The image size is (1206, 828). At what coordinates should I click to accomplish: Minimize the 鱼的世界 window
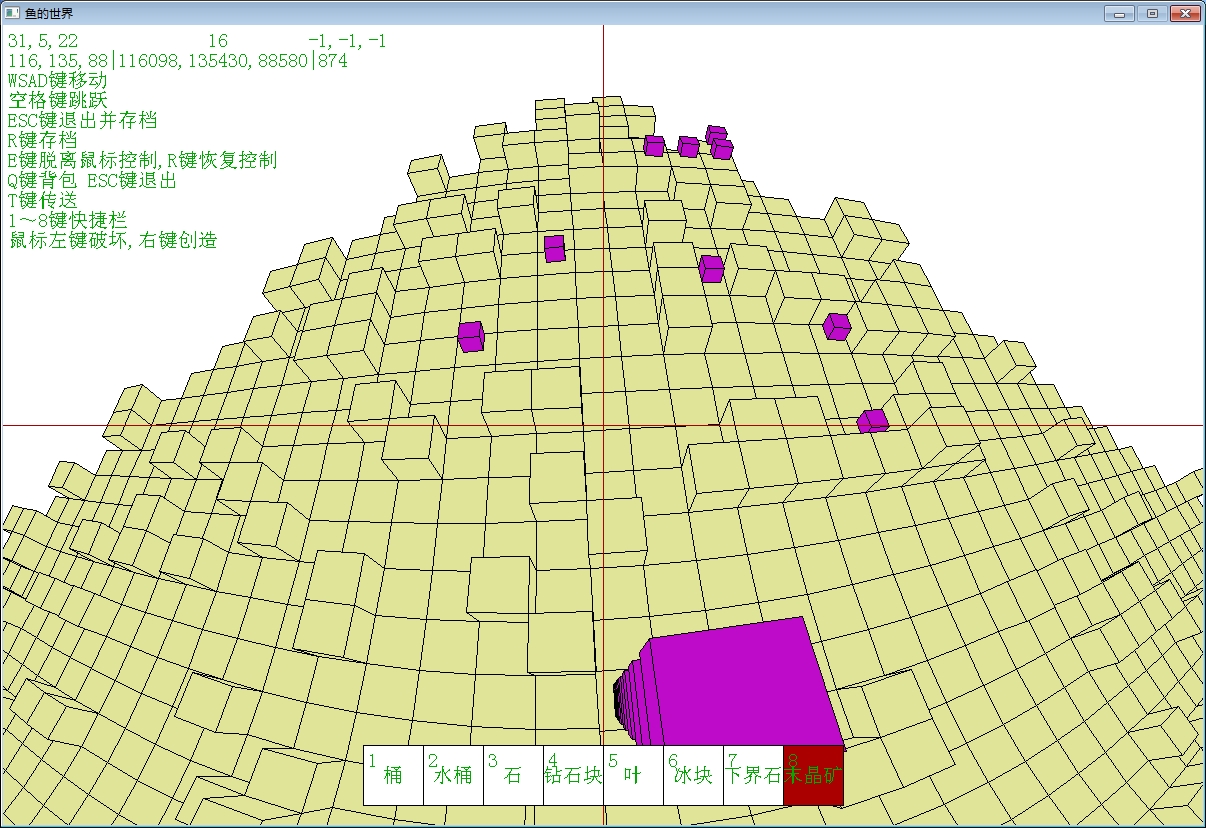[1119, 13]
